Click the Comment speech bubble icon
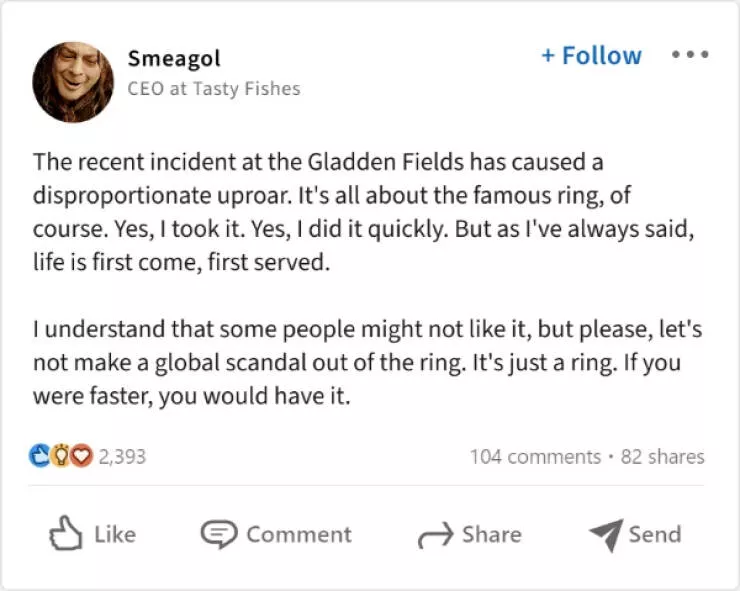 click(x=217, y=534)
